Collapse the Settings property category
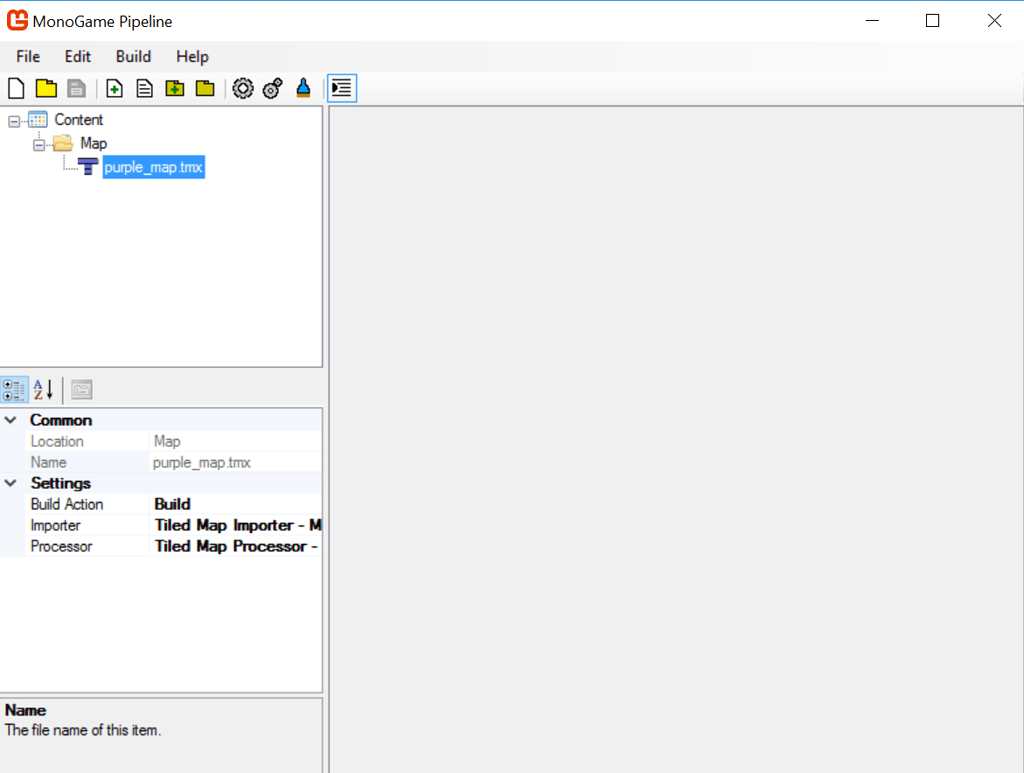Image resolution: width=1024 pixels, height=773 pixels. (x=11, y=483)
